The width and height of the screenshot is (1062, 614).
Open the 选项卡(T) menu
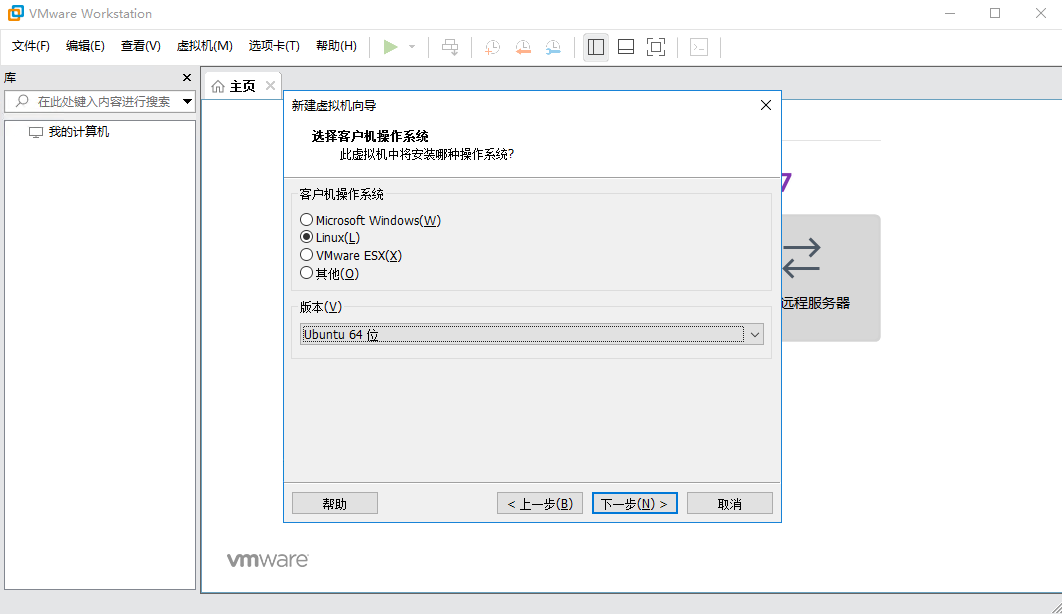click(274, 46)
